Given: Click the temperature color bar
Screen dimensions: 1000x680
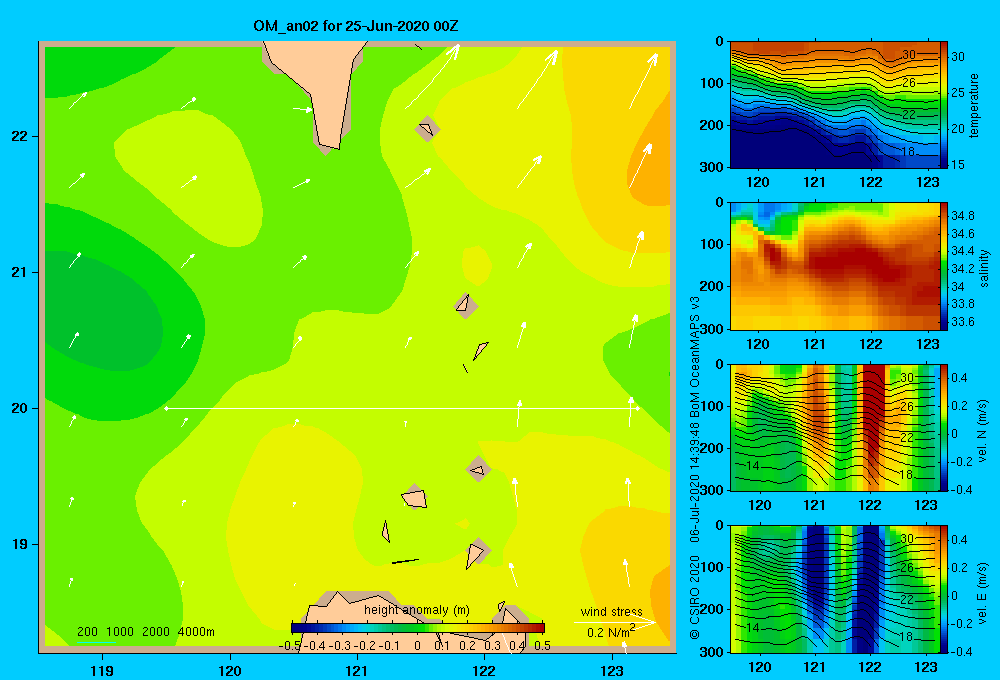Looking at the screenshot, I should pos(944,105).
